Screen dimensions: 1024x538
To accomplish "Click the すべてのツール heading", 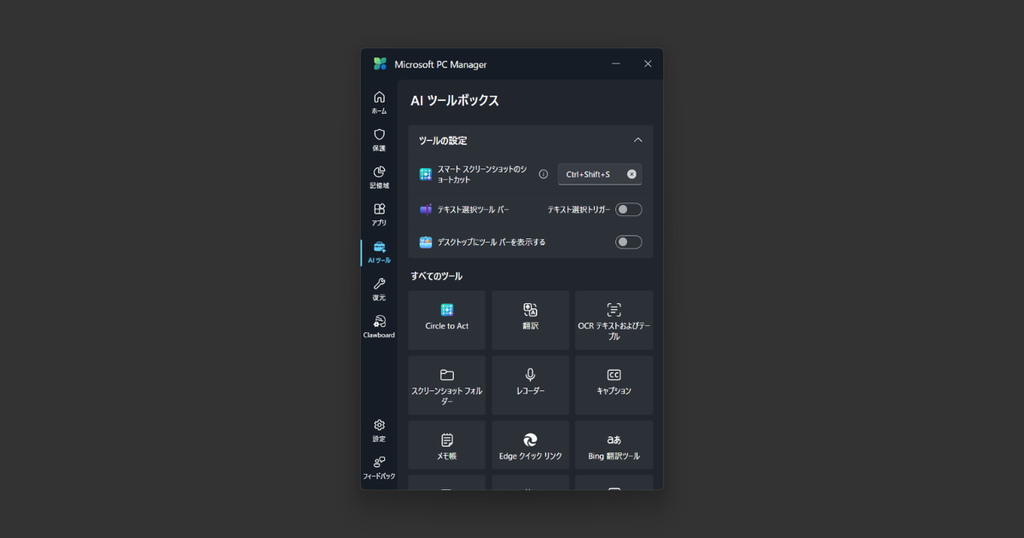I will [x=436, y=276].
